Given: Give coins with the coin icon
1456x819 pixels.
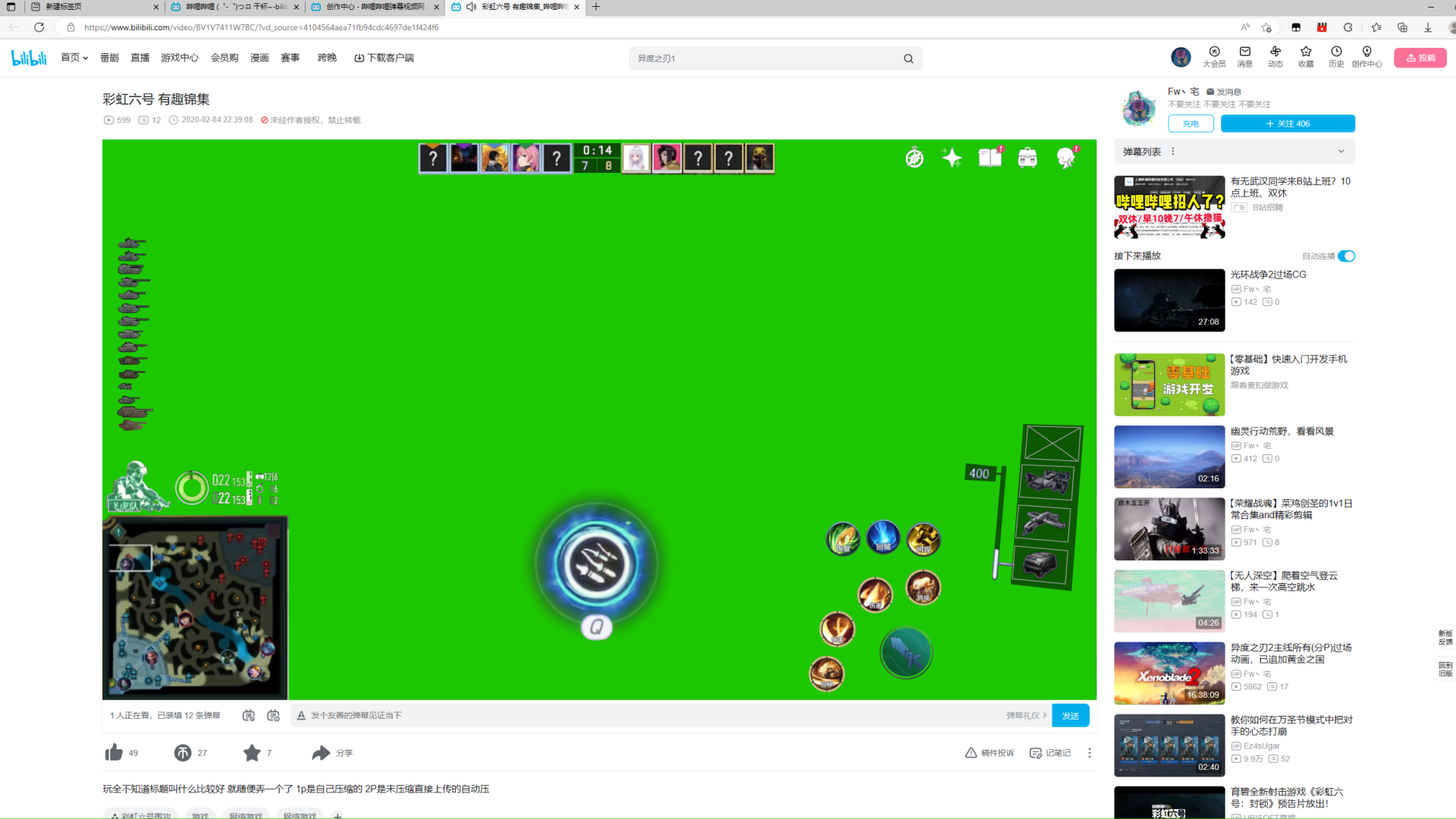Looking at the screenshot, I should (183, 752).
